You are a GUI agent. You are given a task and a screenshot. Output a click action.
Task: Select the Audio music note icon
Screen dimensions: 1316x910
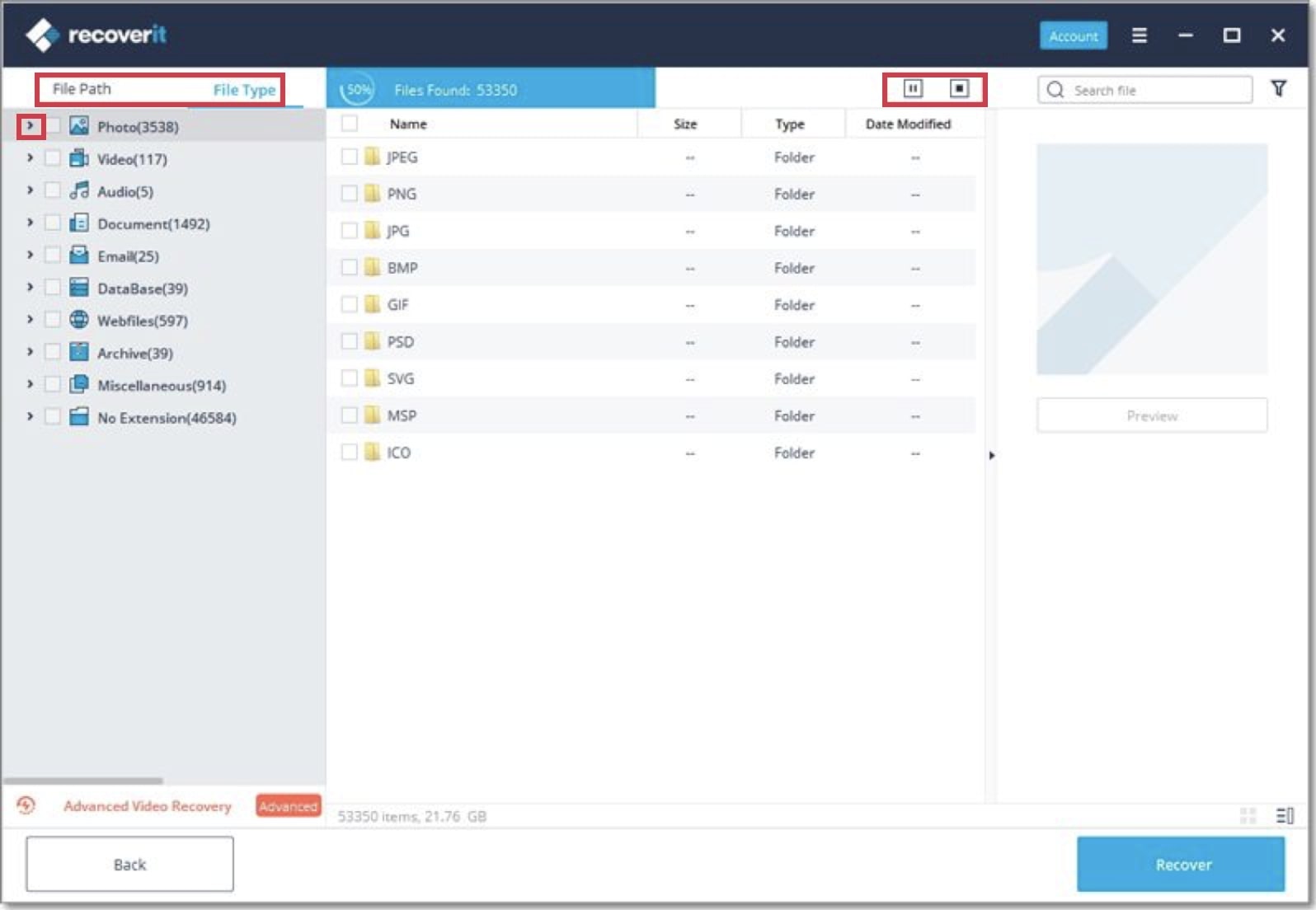[x=79, y=190]
